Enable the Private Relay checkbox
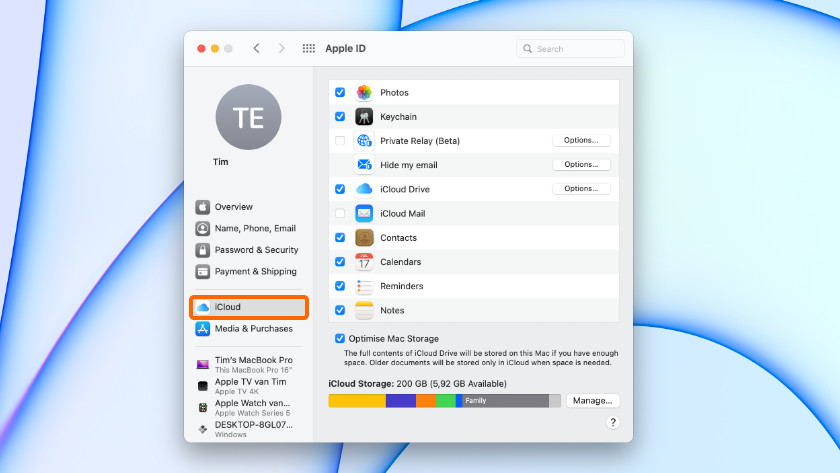The image size is (840, 473). pos(340,141)
